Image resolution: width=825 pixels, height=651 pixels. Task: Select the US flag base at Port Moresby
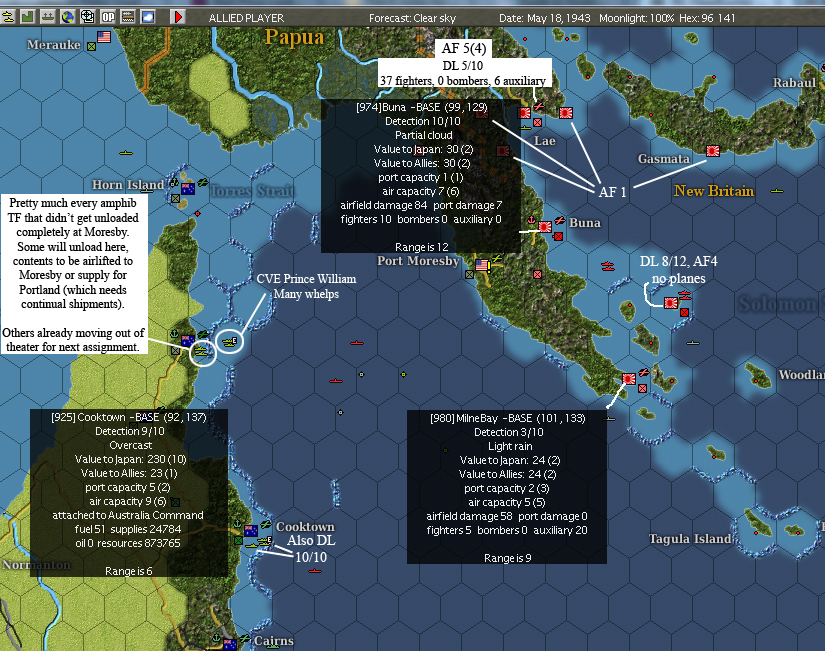482,265
